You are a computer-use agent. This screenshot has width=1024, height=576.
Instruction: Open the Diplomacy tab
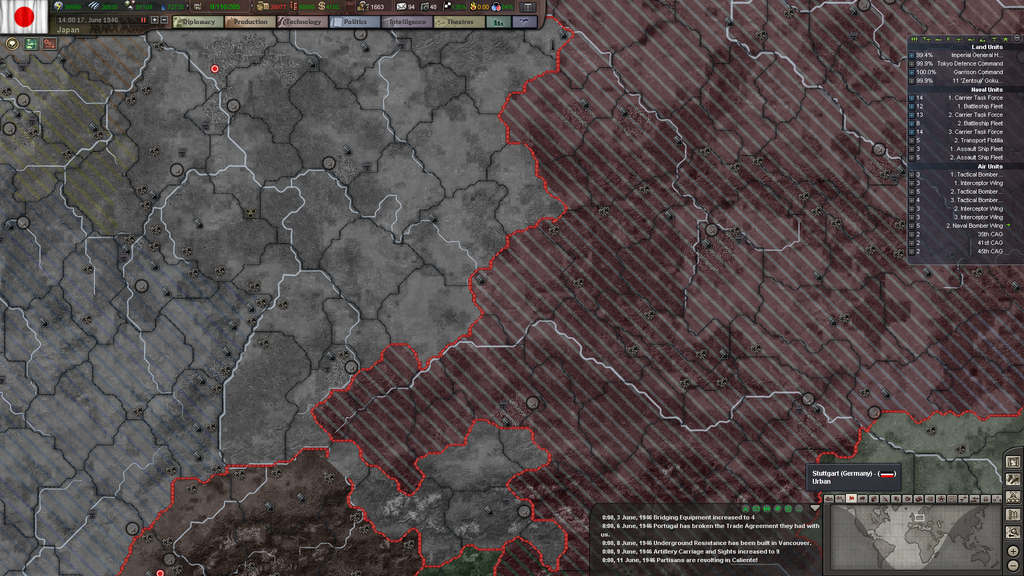(x=198, y=22)
